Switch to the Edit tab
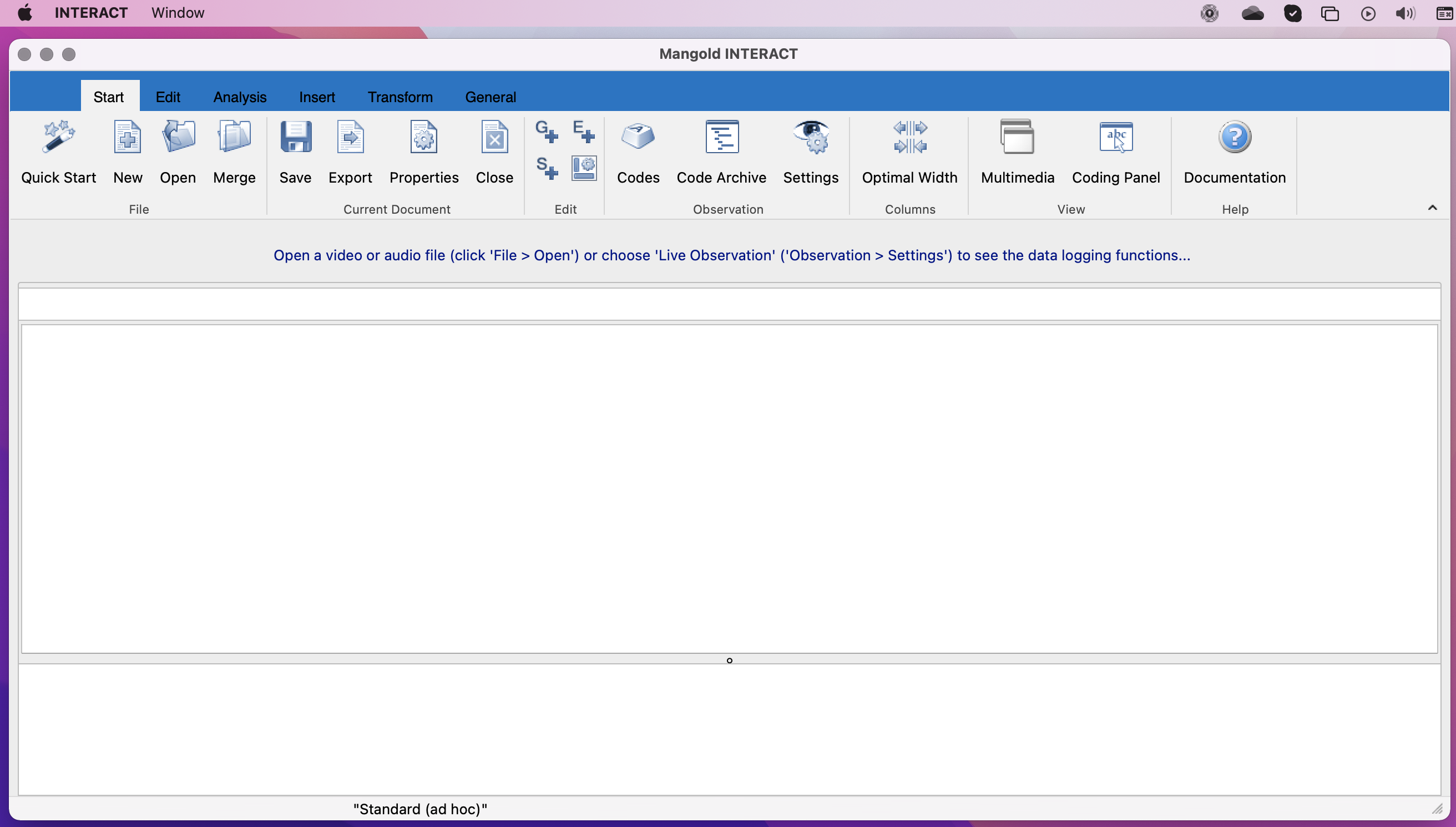The image size is (1456, 827). (168, 97)
